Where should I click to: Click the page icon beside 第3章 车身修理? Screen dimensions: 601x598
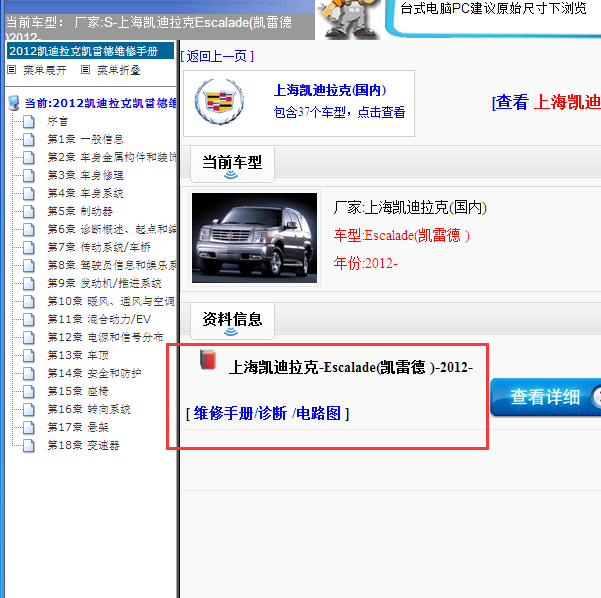29,176
